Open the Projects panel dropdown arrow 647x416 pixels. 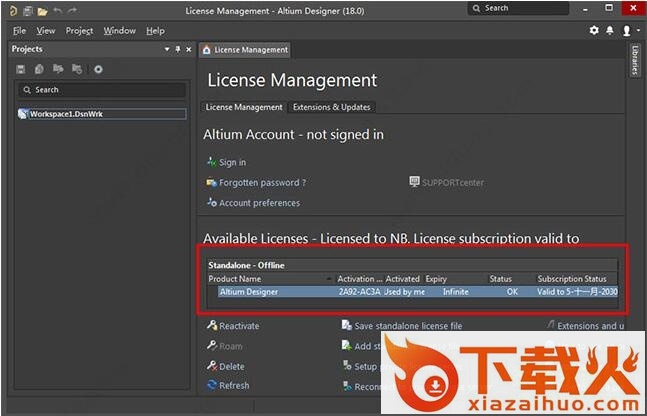point(167,49)
